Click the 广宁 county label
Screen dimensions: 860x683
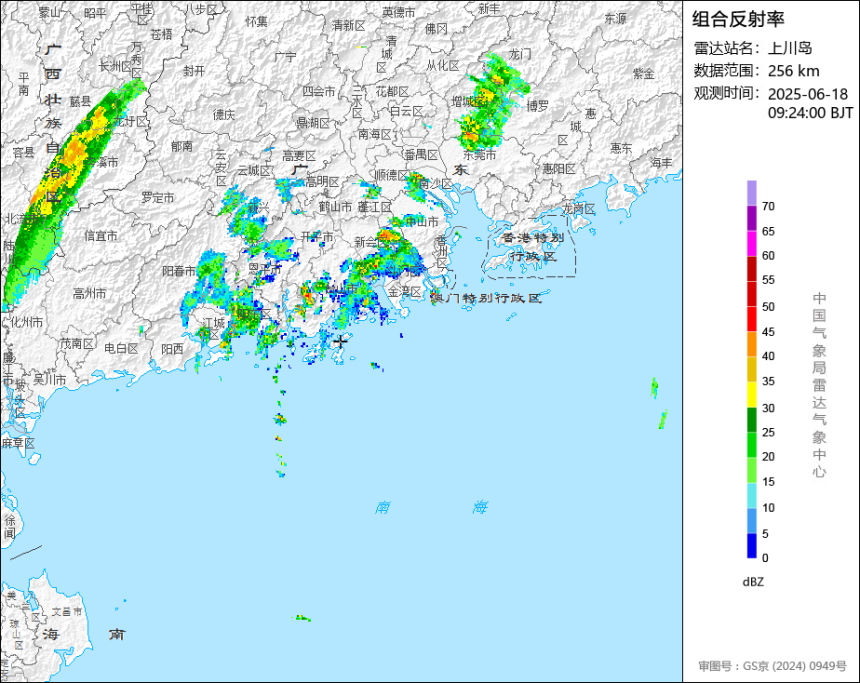(x=285, y=57)
